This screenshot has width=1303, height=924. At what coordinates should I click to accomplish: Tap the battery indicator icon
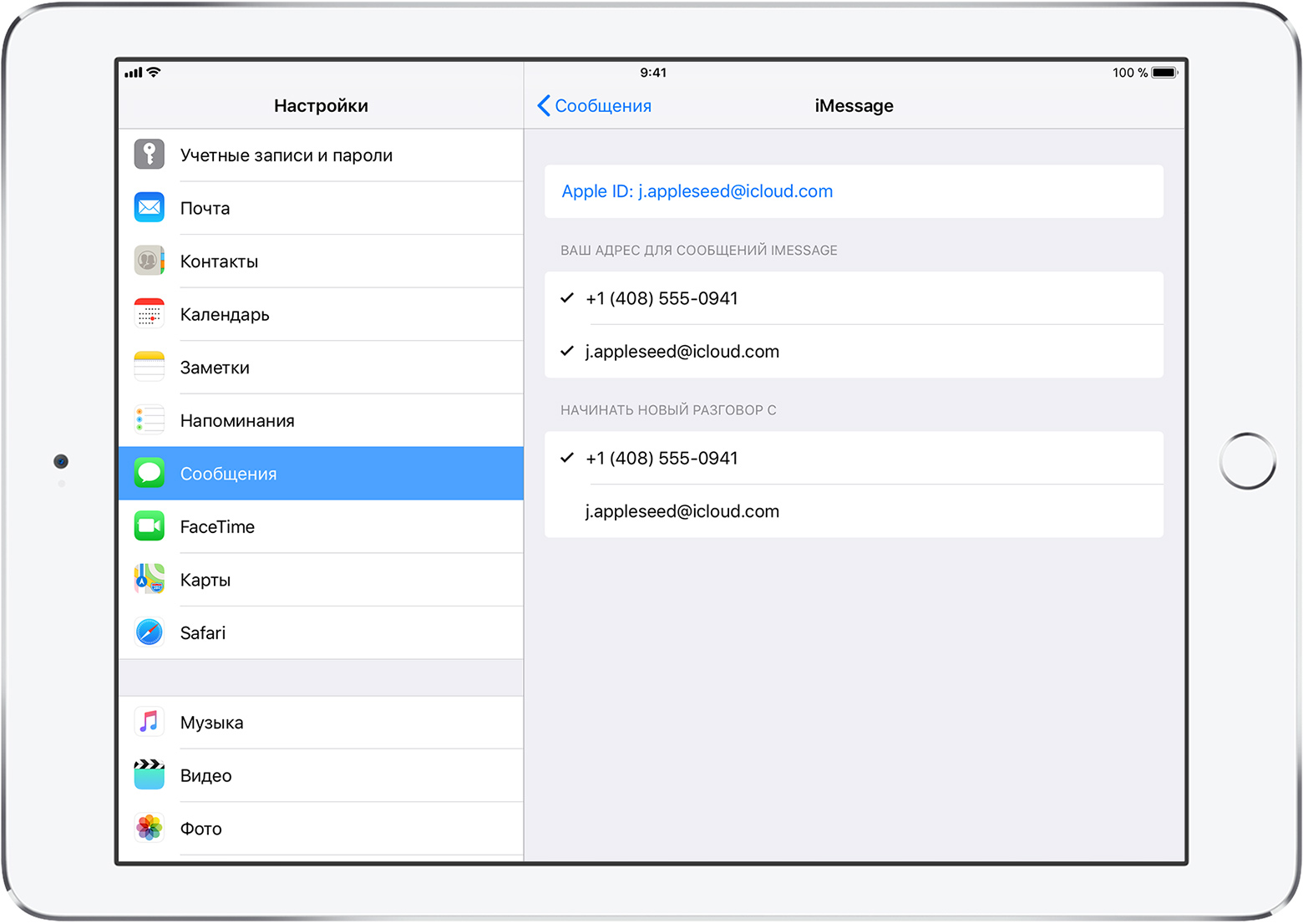pos(1164,73)
